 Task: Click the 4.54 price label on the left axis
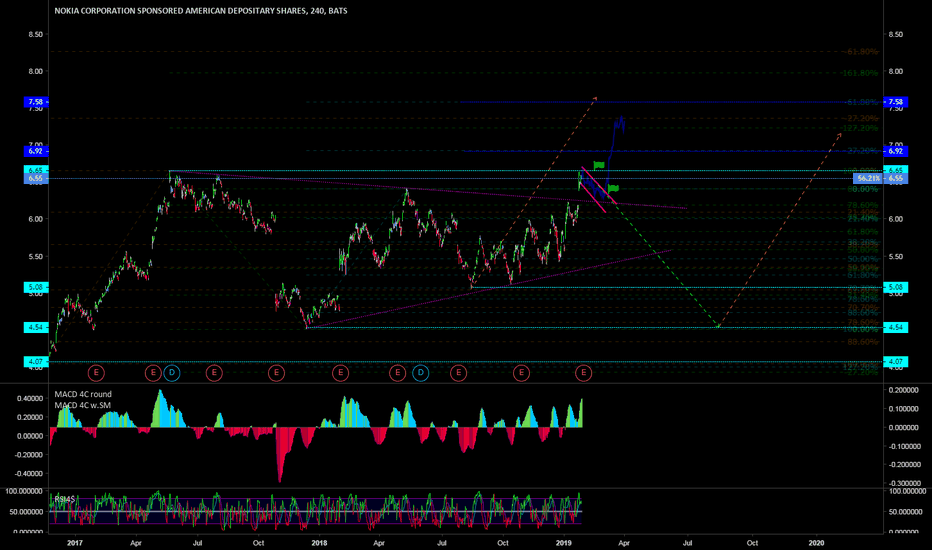(x=36, y=328)
